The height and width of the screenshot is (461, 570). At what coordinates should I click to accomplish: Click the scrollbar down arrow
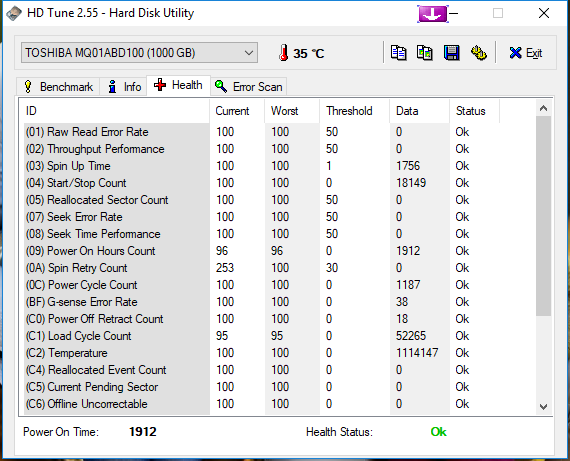[543, 406]
